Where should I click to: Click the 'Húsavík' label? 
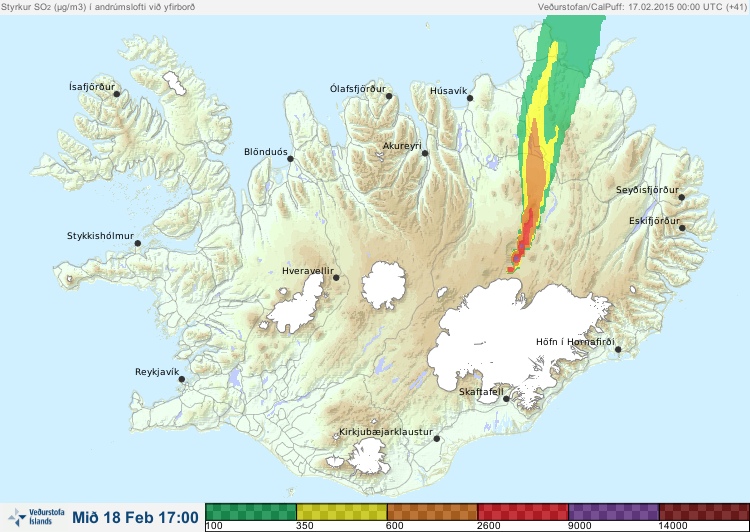[x=448, y=90]
